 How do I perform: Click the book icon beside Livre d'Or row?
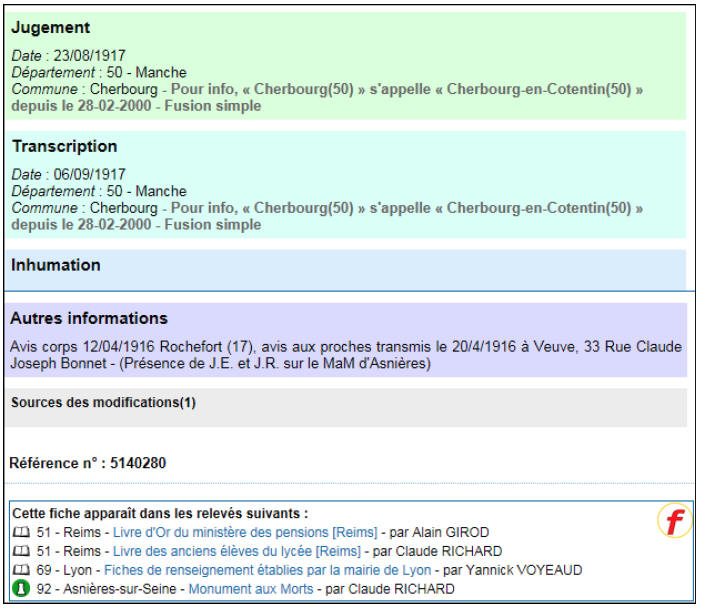point(20,533)
